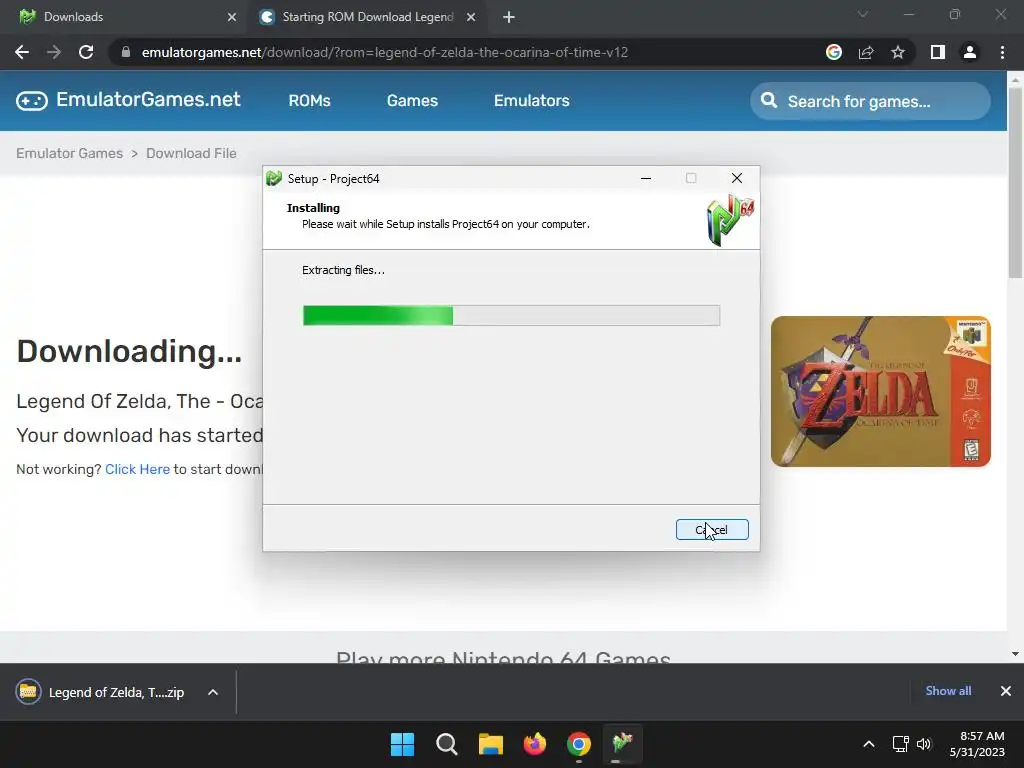Open Chrome side panel
Screen dimensions: 1024x768
(938, 52)
